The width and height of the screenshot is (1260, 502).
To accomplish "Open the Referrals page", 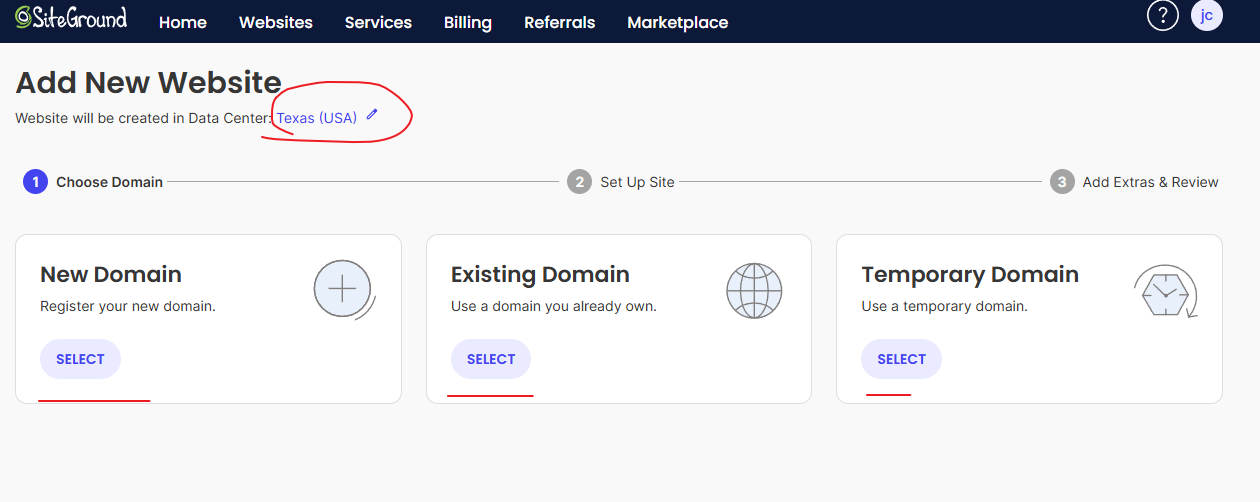I will pyautogui.click(x=559, y=22).
